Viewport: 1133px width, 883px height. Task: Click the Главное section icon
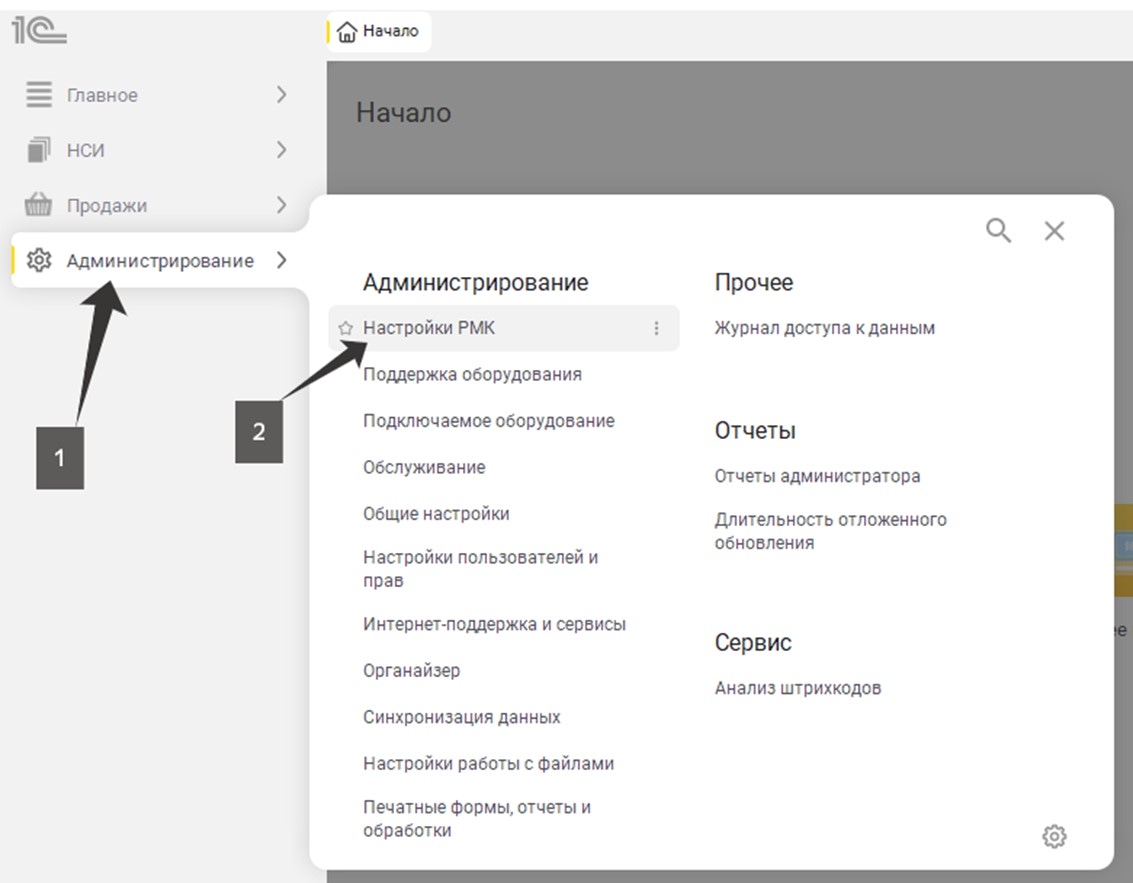[x=39, y=95]
